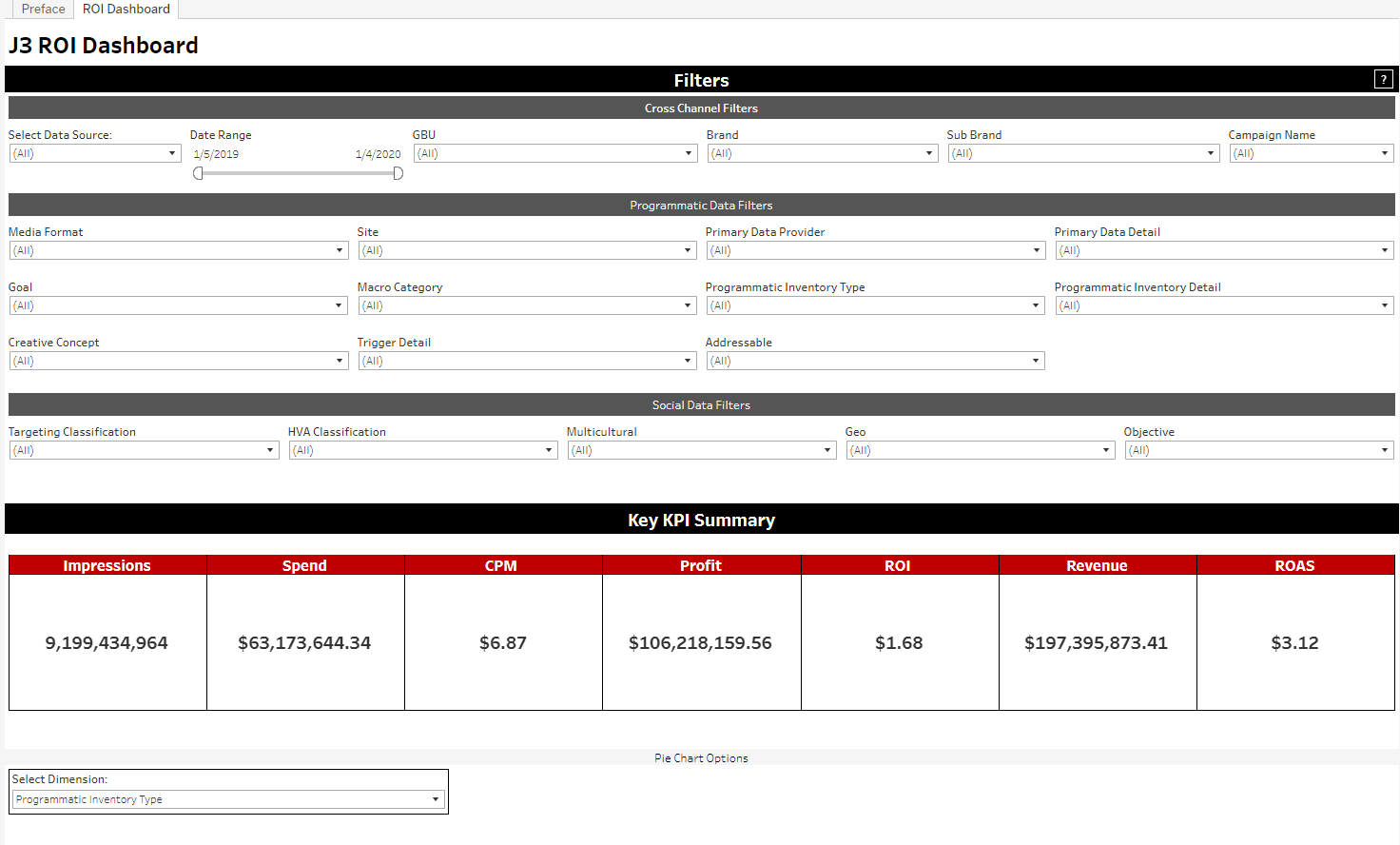The width and height of the screenshot is (1400, 845).
Task: Click the Impressions KPI header
Action: (x=107, y=565)
